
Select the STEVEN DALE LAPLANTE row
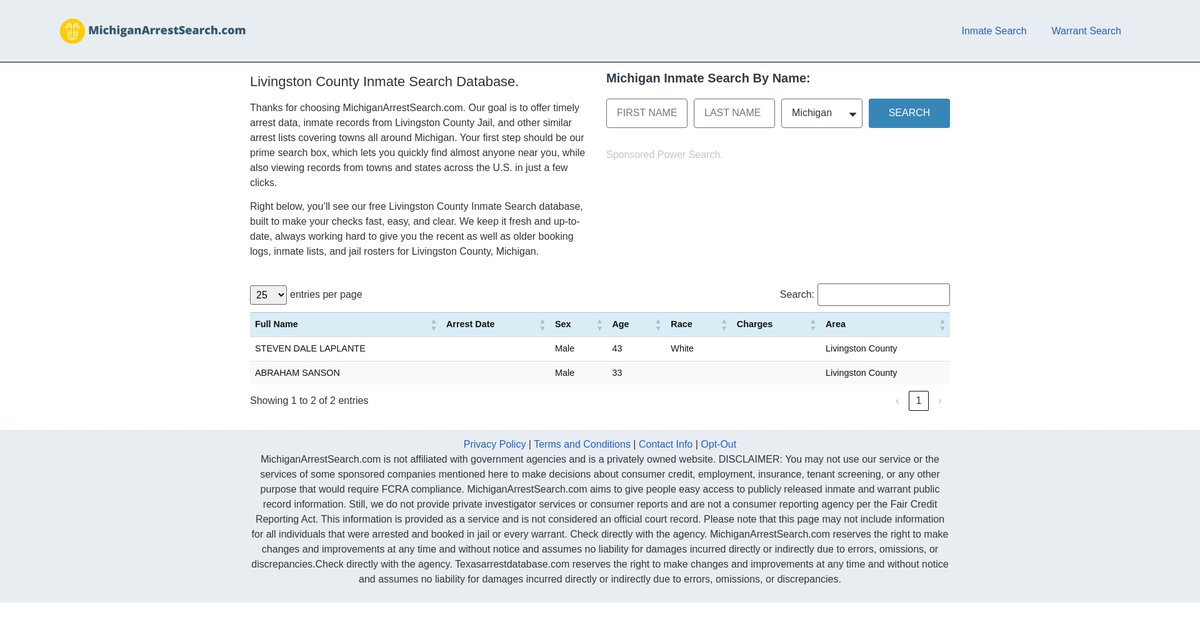(310, 349)
